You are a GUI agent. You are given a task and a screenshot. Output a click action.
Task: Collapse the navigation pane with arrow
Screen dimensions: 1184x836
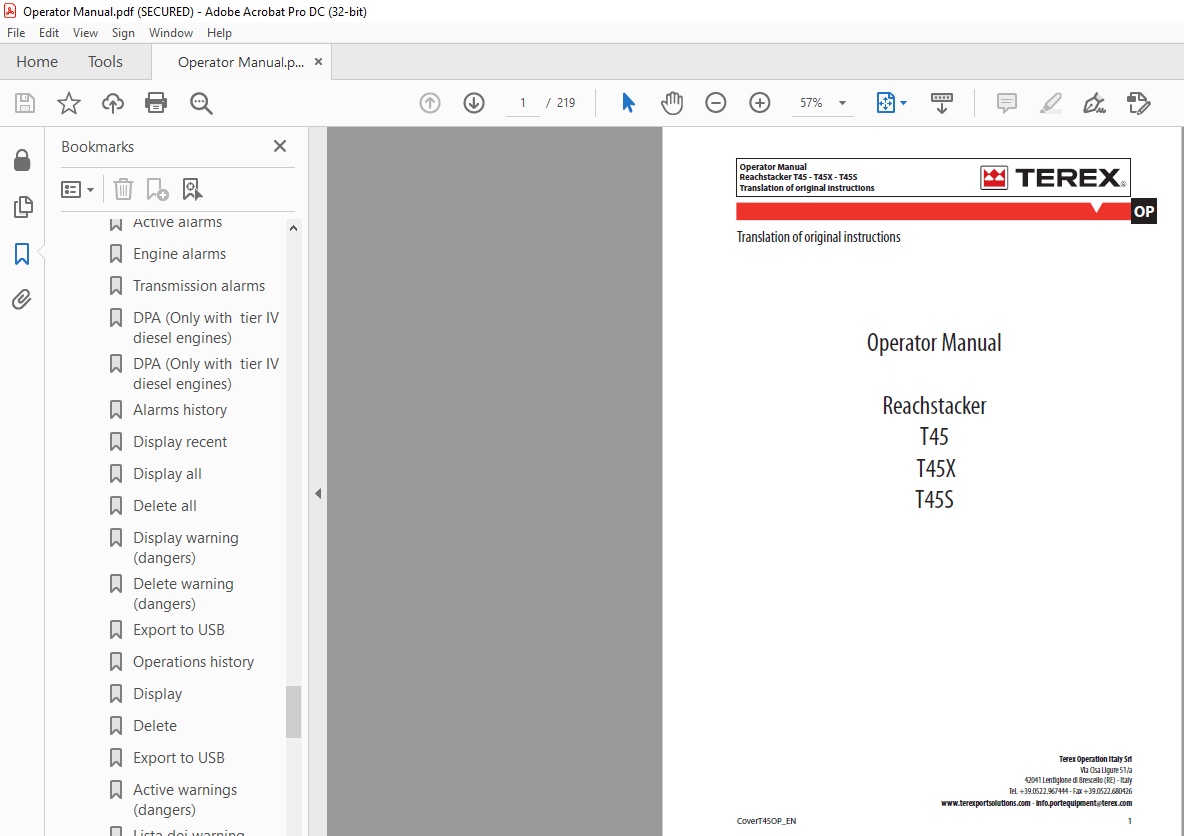tap(318, 494)
